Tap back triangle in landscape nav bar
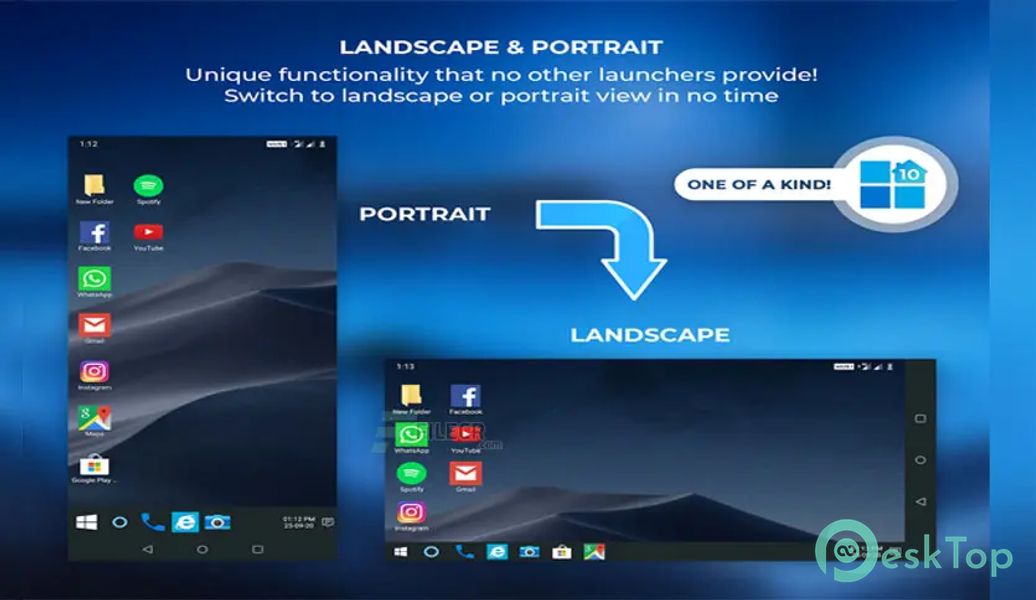The width and height of the screenshot is (1036, 600). (920, 502)
